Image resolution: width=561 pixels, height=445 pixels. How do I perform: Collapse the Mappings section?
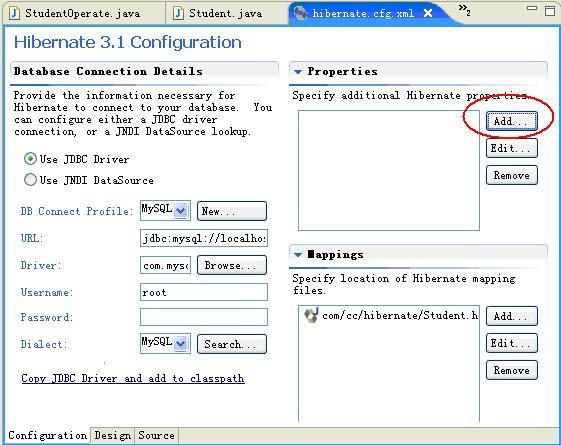298,255
